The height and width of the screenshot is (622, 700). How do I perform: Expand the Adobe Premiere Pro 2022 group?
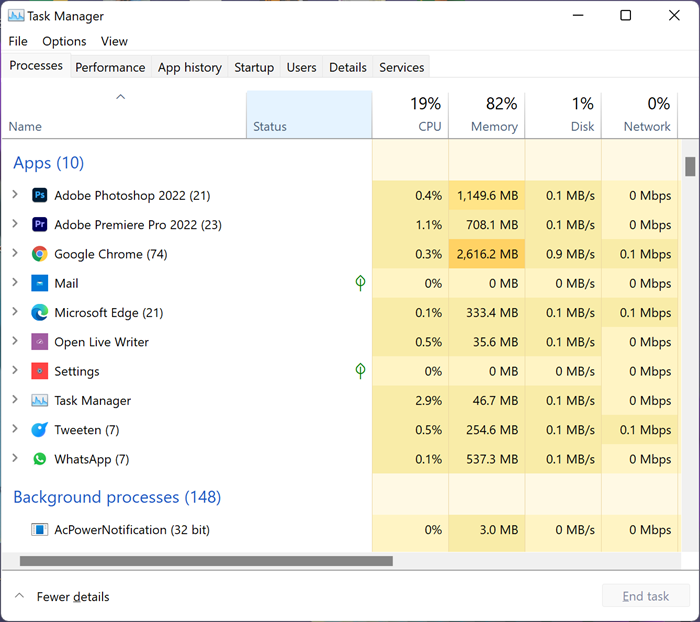[15, 223]
